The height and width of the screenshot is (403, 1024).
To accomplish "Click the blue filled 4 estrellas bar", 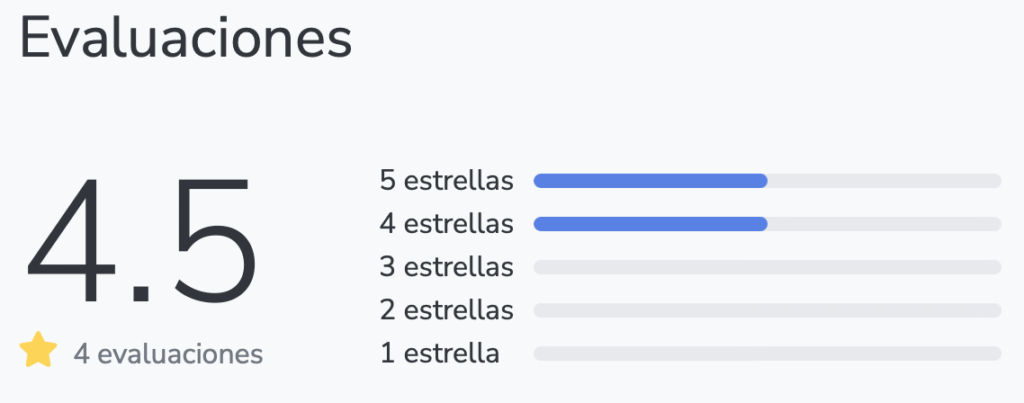I will (650, 224).
